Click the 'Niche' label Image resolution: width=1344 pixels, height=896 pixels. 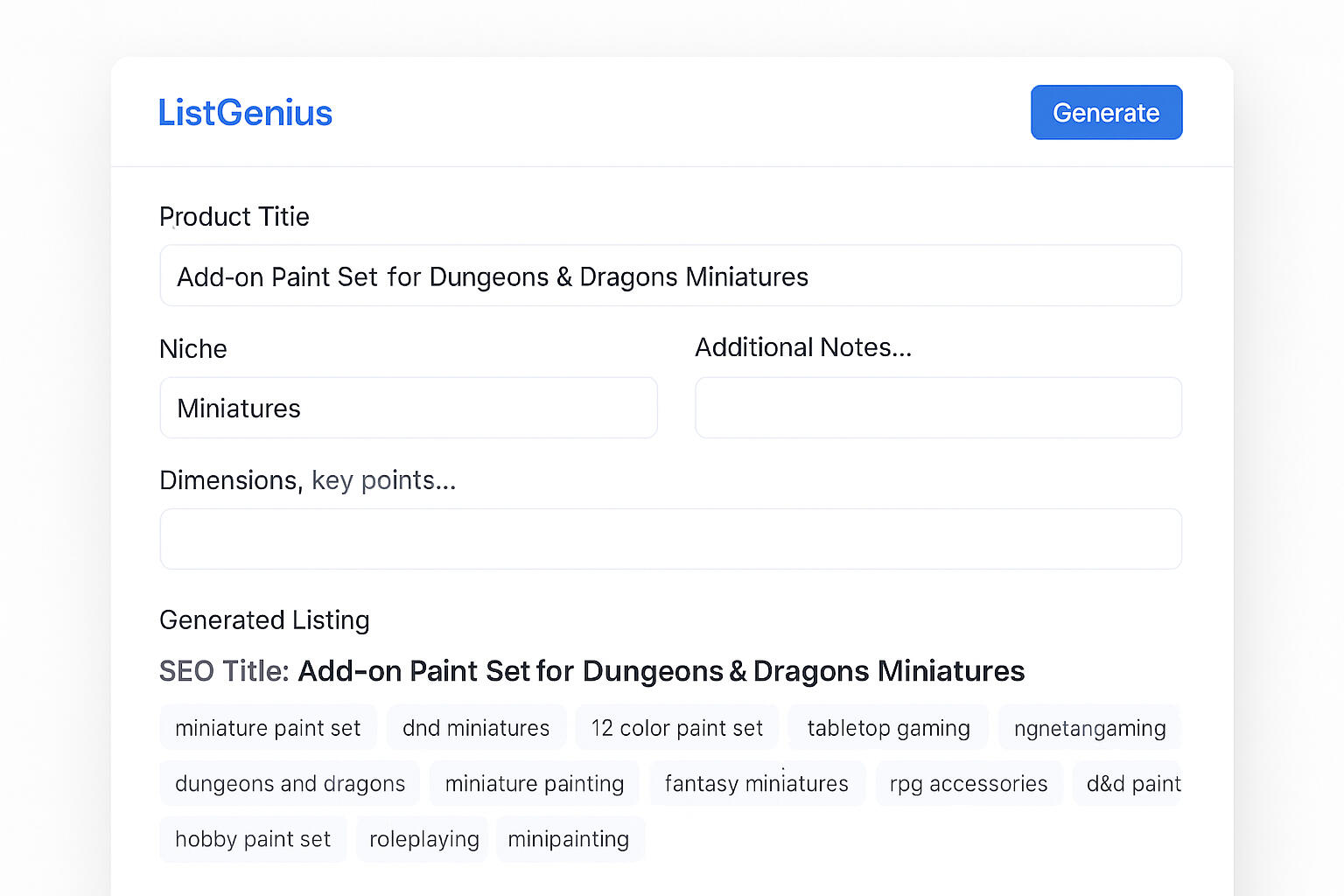point(193,348)
